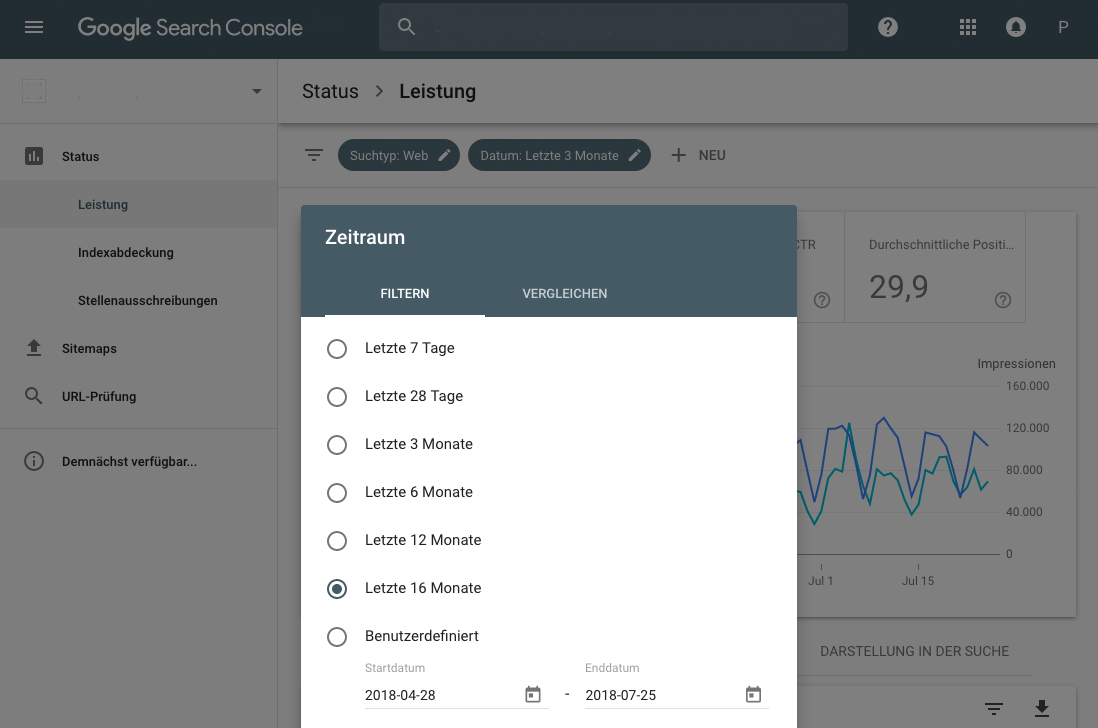Select the Letzte 16 Monate radio button
Screen dimensions: 1098x728
tap(337, 589)
